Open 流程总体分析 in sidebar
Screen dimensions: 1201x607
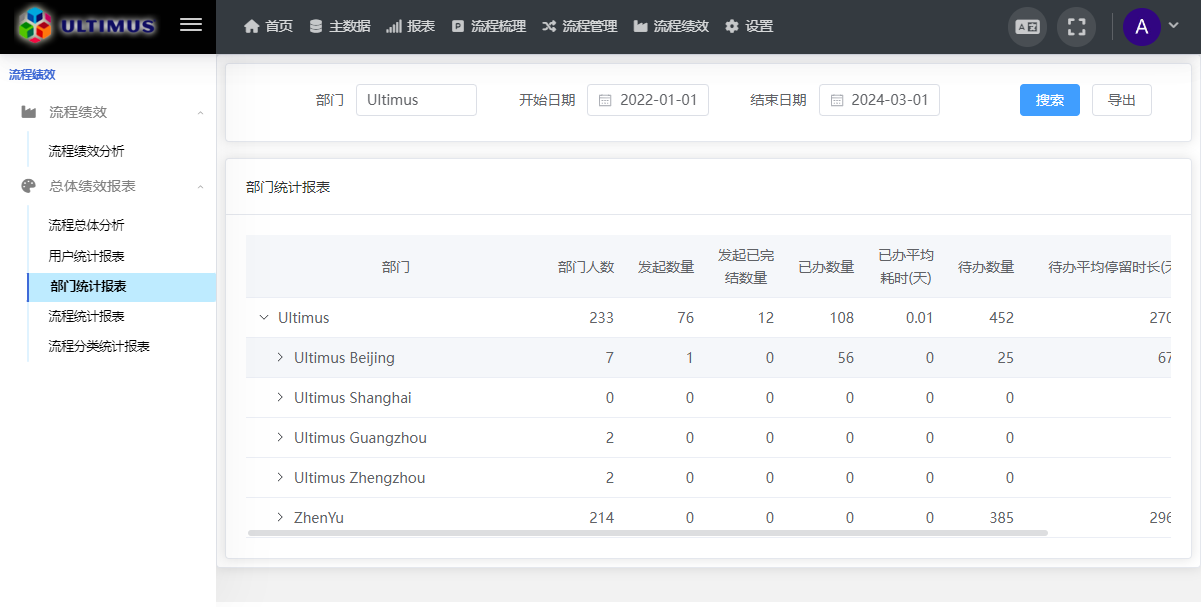[87, 226]
